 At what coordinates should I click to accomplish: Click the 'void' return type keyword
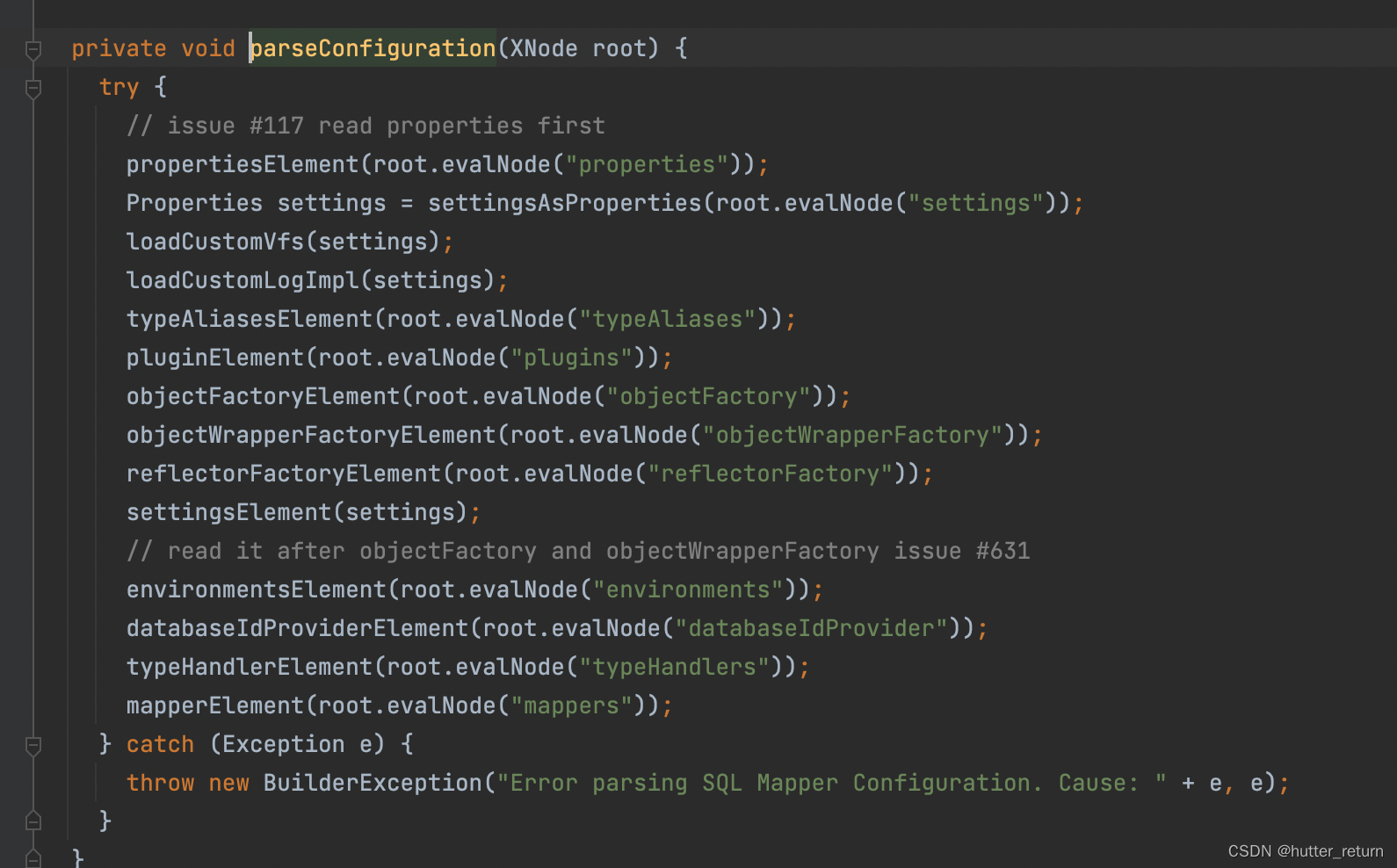[x=208, y=48]
